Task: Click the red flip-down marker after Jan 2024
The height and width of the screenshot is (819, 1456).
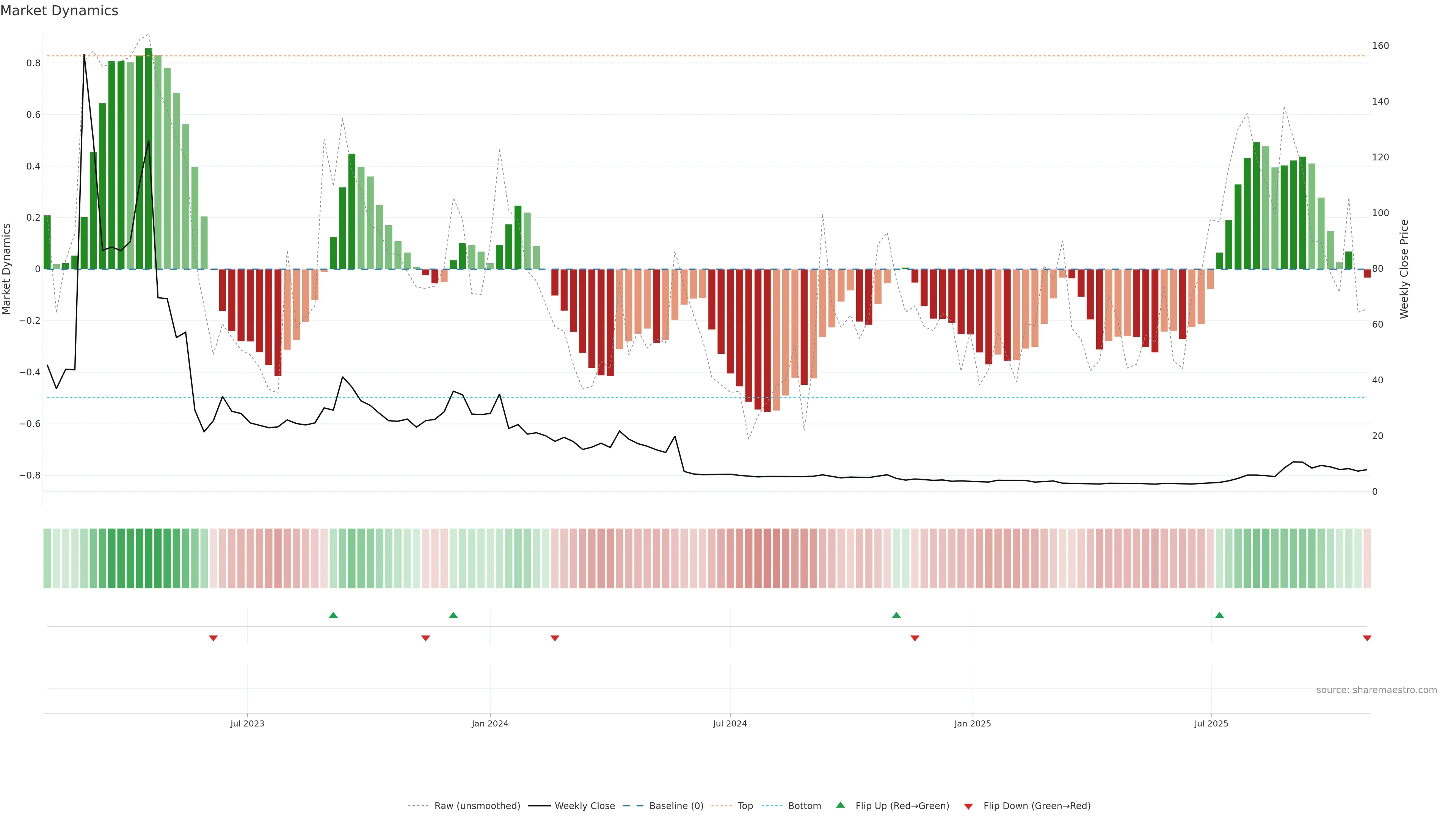Action: (554, 638)
